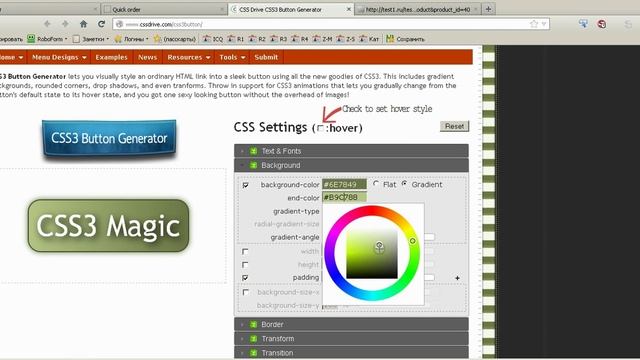Enable the background-size-x checkbox
Viewport: 640px width, 360px height.
tap(245, 292)
